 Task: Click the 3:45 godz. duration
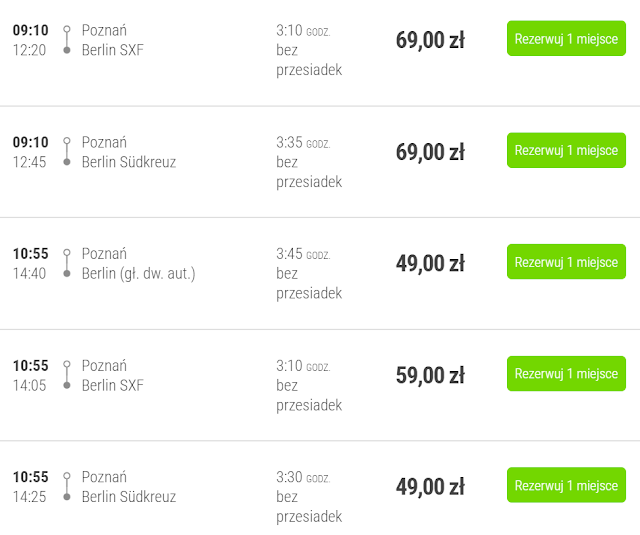pyautogui.click(x=302, y=254)
